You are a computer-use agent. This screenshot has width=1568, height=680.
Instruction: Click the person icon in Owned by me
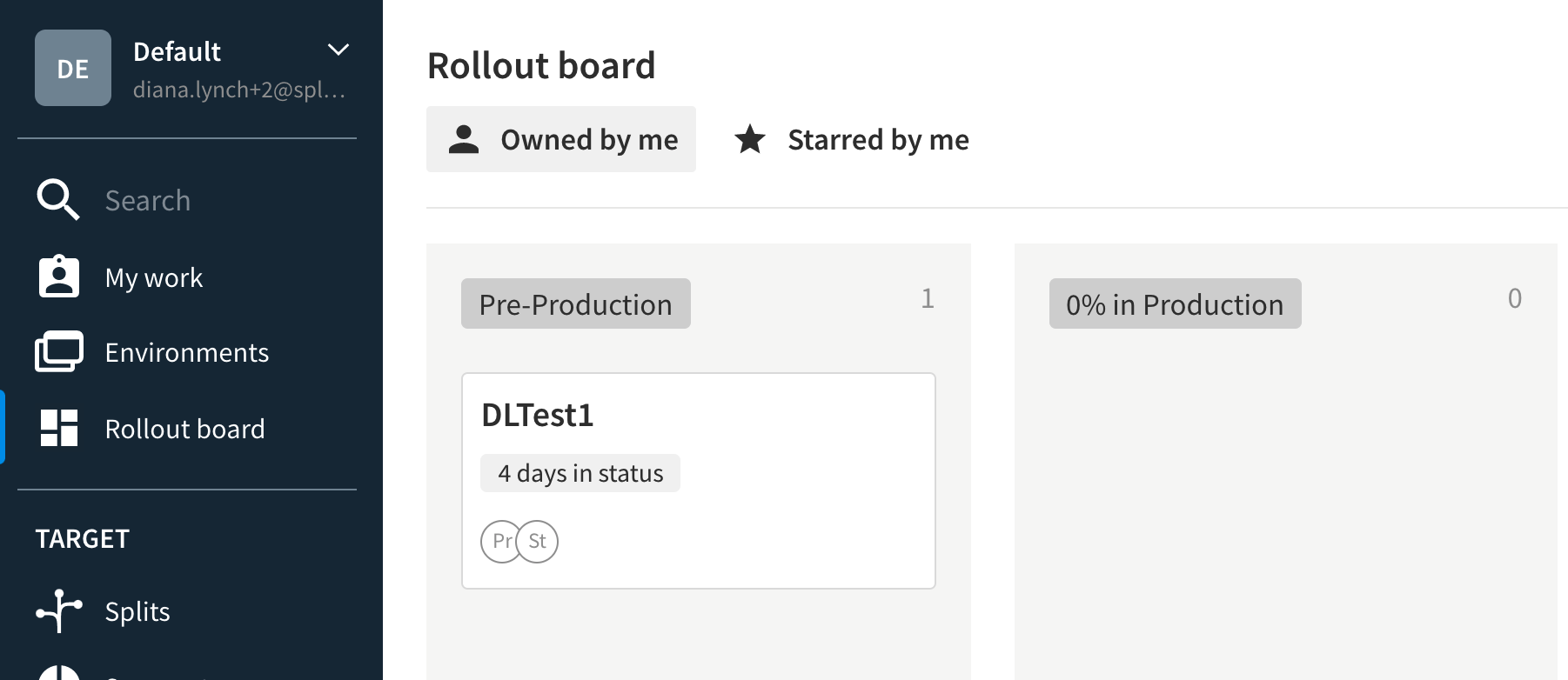pos(464,139)
